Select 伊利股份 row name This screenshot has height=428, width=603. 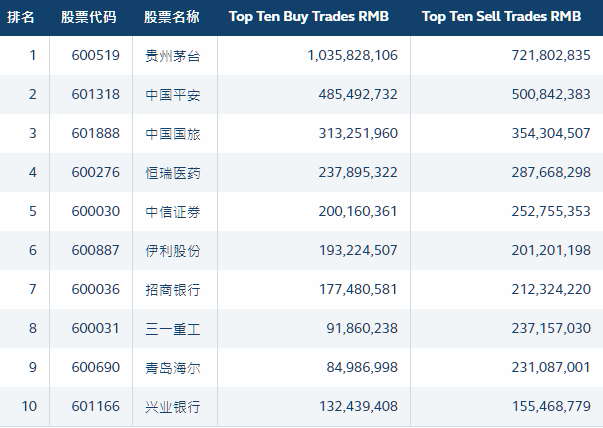click(173, 251)
